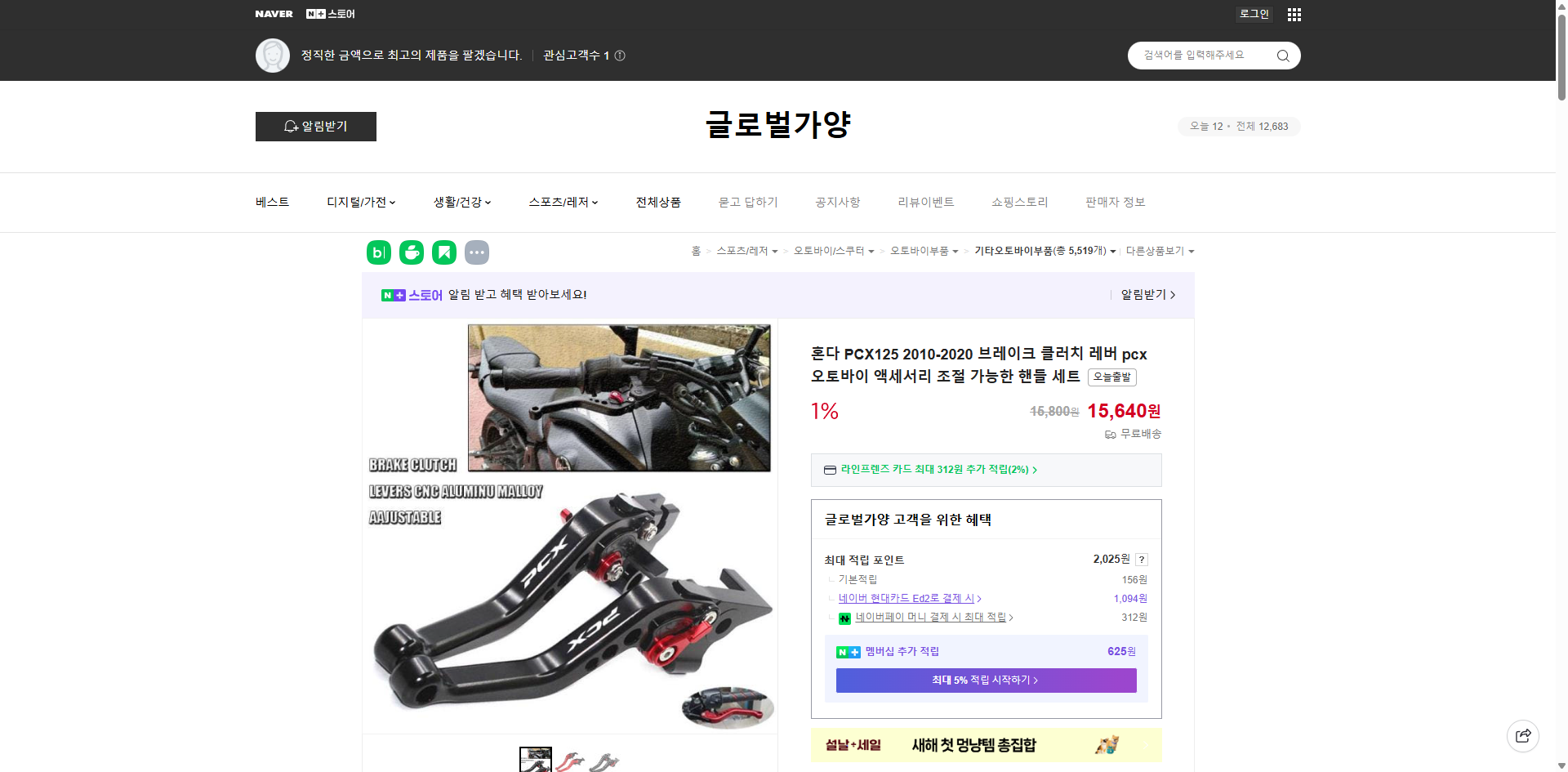This screenshot has width=1568, height=772.
Task: Expand the 스포츠/레저 breadcrumb dropdown
Action: [x=774, y=251]
